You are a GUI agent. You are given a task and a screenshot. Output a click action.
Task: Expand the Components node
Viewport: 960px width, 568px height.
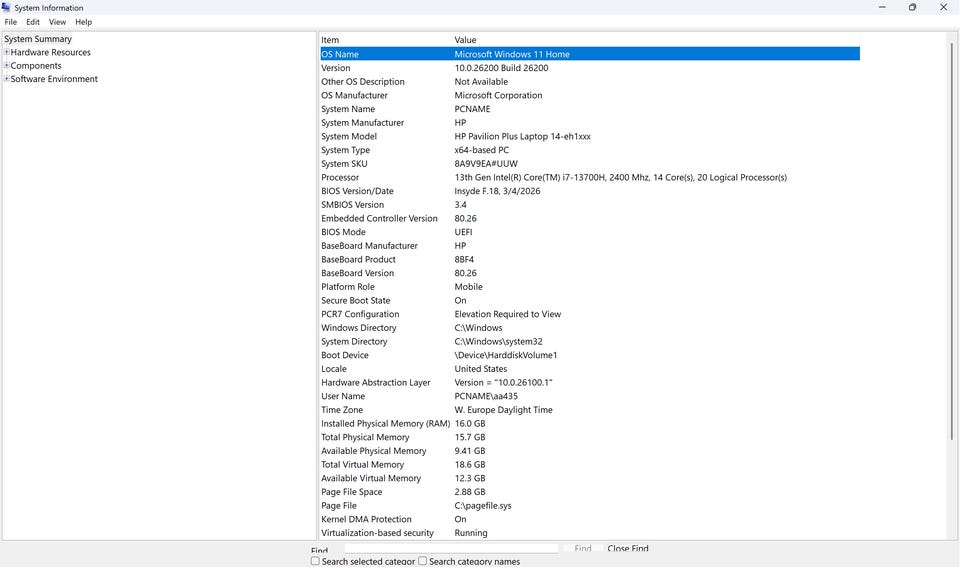tap(7, 65)
